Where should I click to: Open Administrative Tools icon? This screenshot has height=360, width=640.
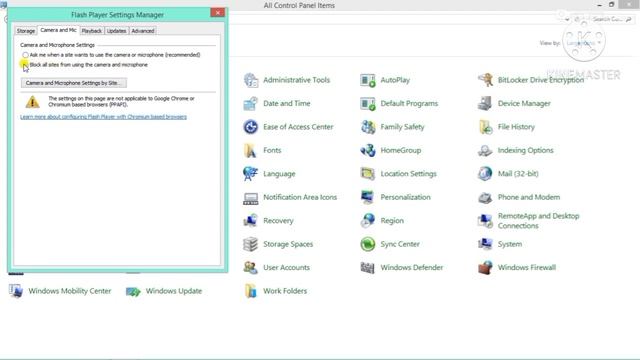[x=251, y=80]
